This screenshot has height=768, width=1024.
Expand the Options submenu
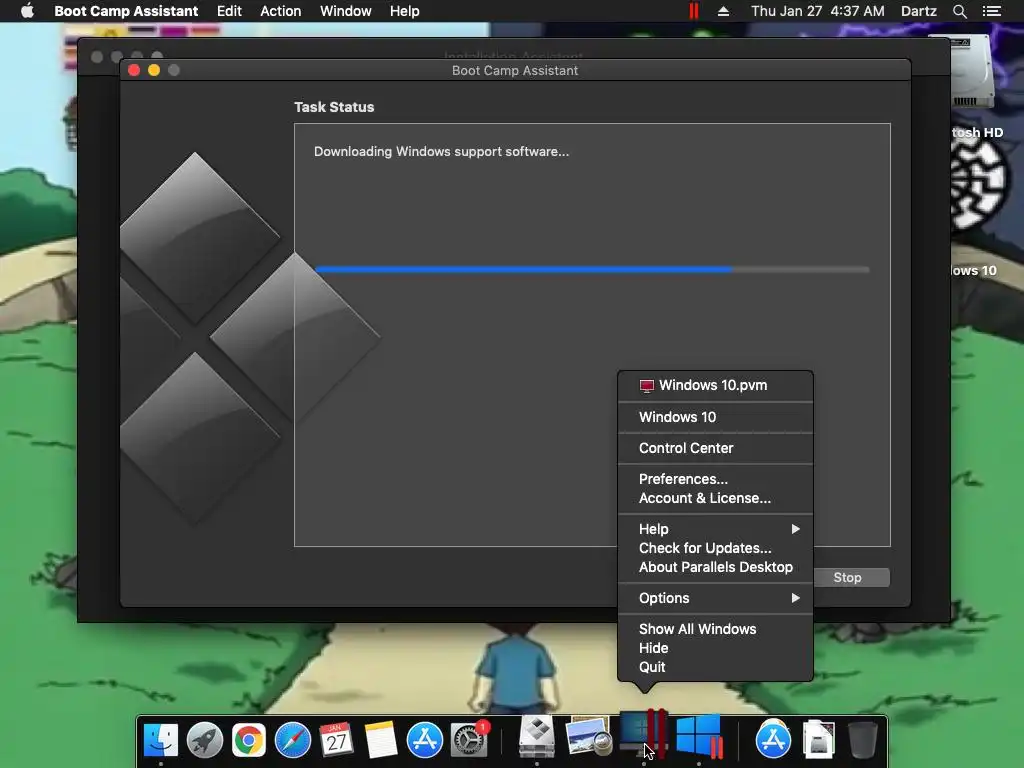pyautogui.click(x=715, y=598)
